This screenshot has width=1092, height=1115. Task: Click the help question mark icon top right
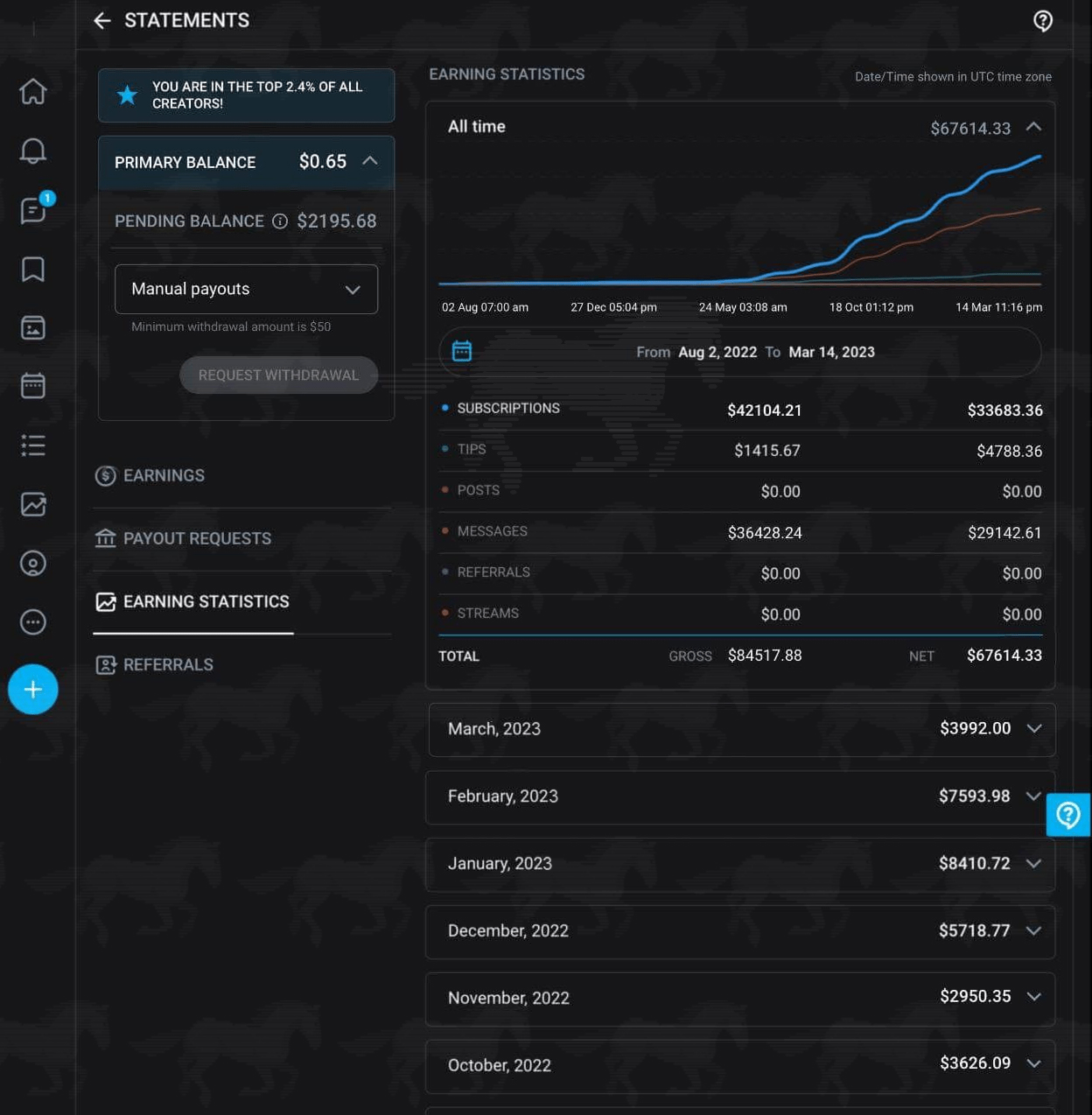[x=1042, y=21]
